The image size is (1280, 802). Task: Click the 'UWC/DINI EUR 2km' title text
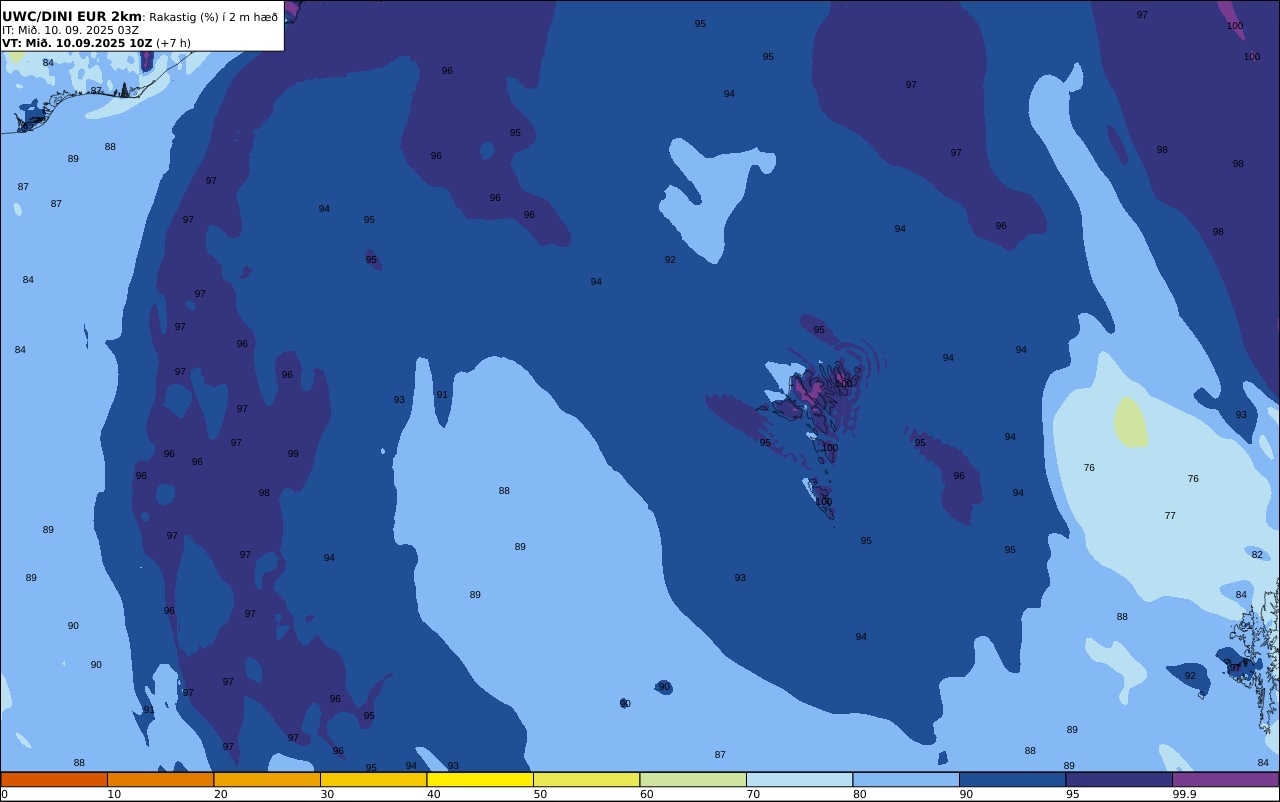click(x=72, y=16)
